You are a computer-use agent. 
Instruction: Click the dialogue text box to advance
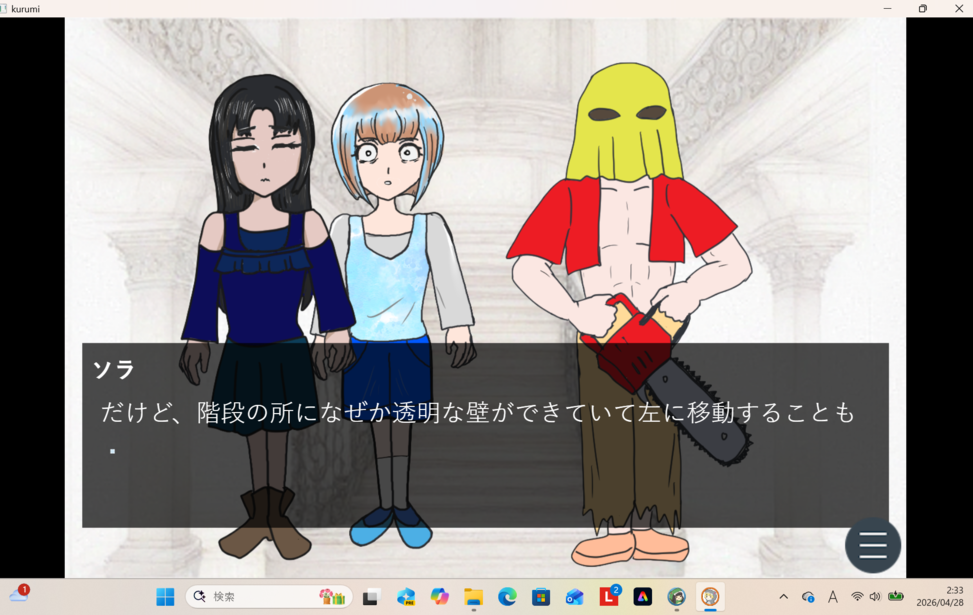[485, 435]
